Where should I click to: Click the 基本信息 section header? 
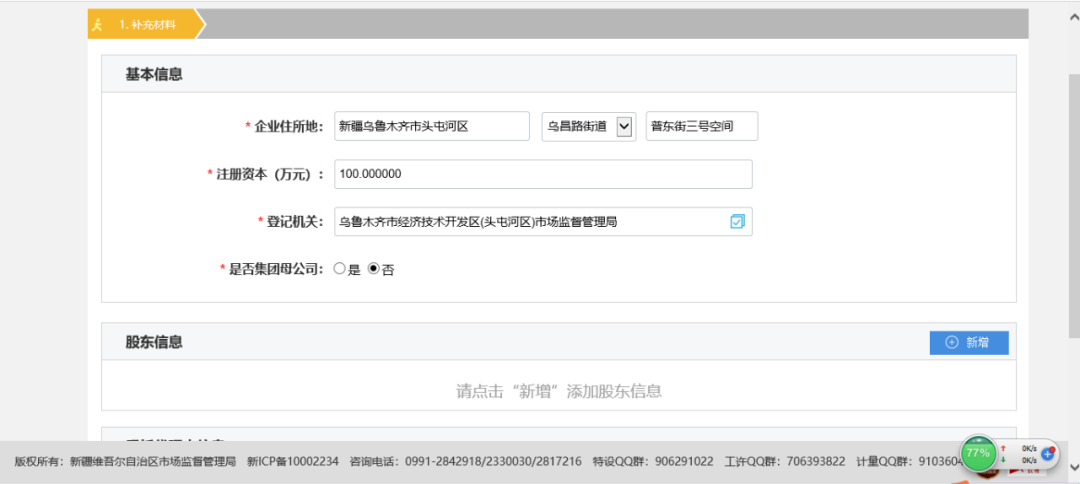click(x=154, y=74)
